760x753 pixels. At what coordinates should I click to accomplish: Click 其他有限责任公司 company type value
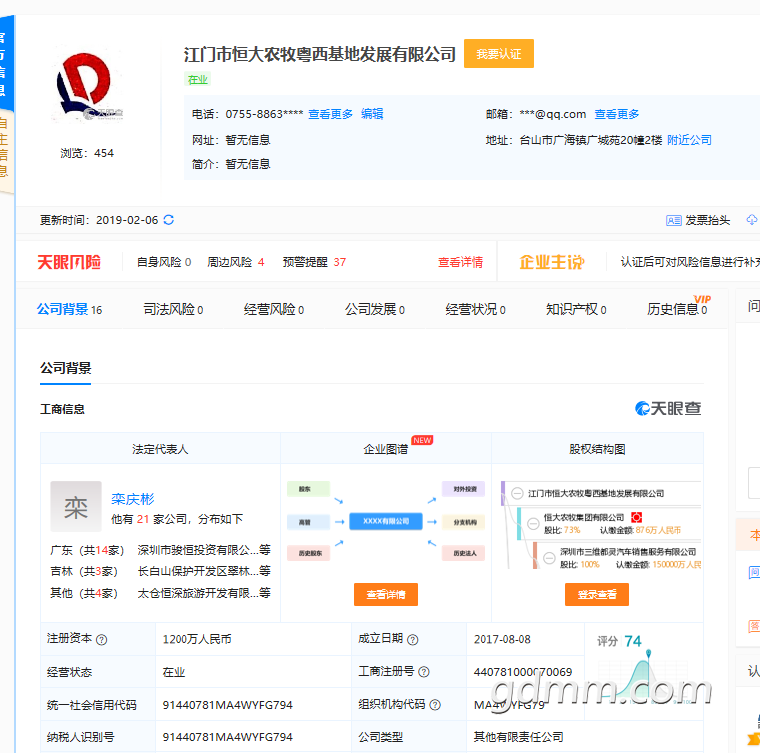tap(518, 737)
